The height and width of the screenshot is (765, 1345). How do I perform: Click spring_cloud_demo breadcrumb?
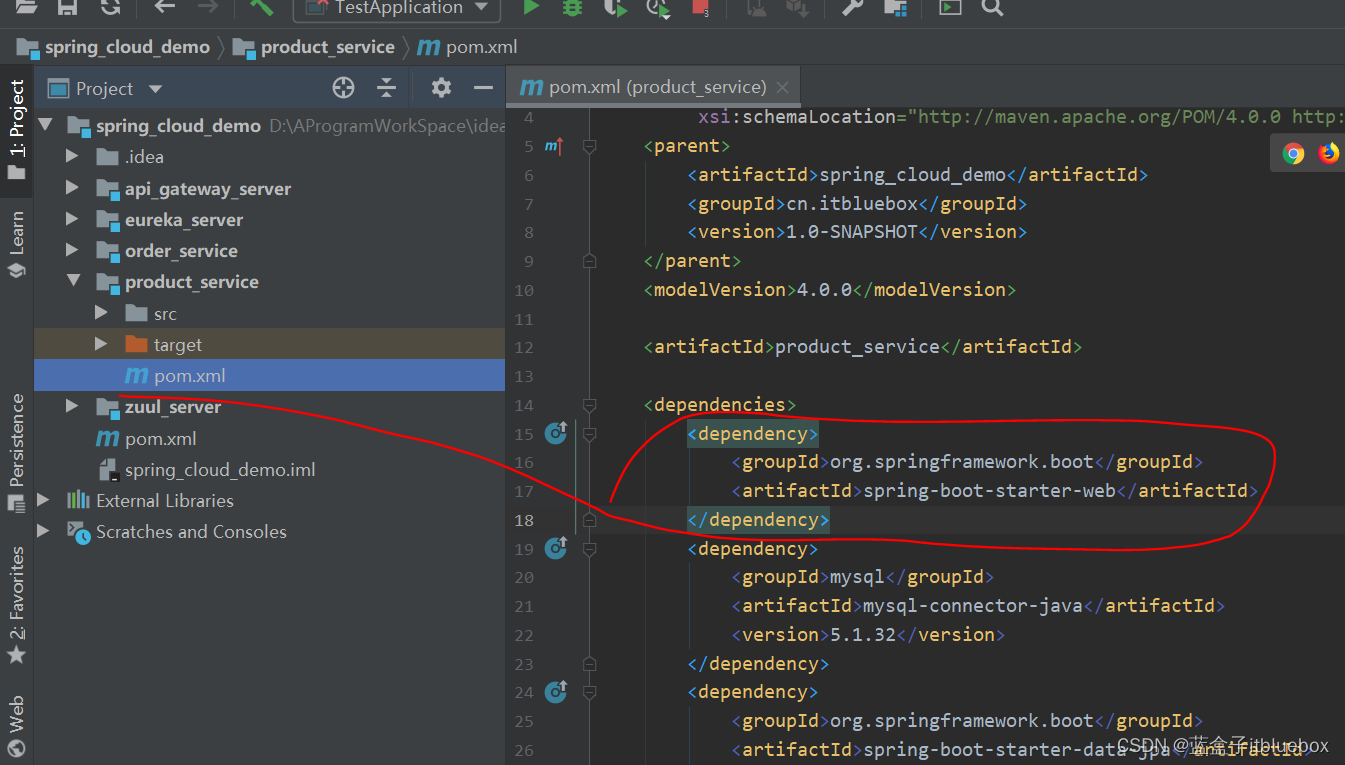(x=114, y=47)
